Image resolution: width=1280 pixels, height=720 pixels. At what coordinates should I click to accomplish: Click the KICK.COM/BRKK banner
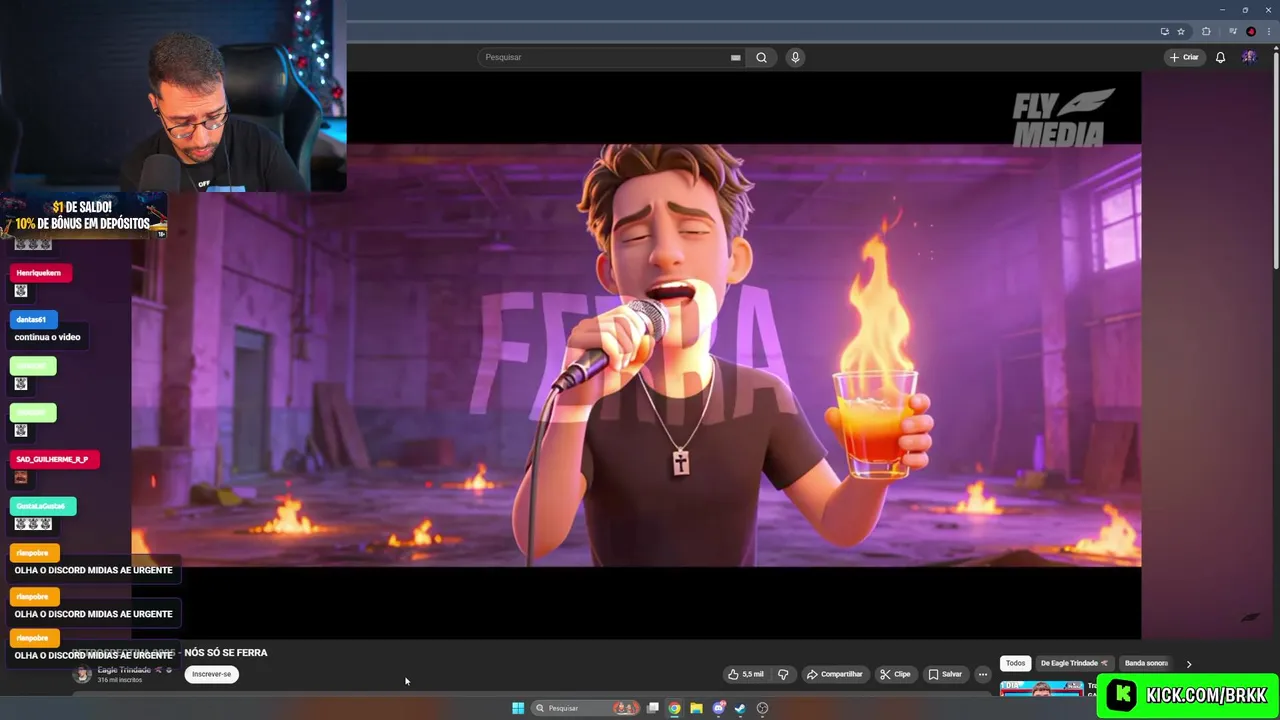(x=1188, y=695)
